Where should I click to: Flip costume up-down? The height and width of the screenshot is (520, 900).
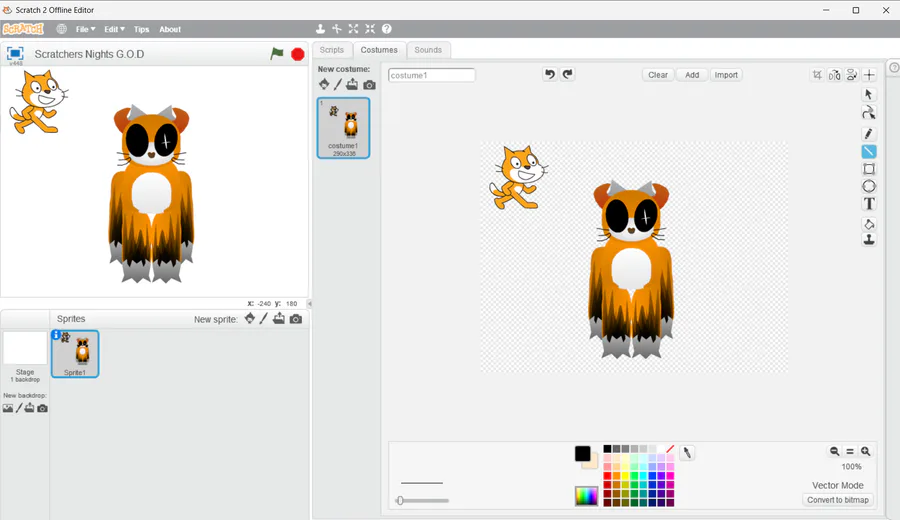pyautogui.click(x=852, y=75)
